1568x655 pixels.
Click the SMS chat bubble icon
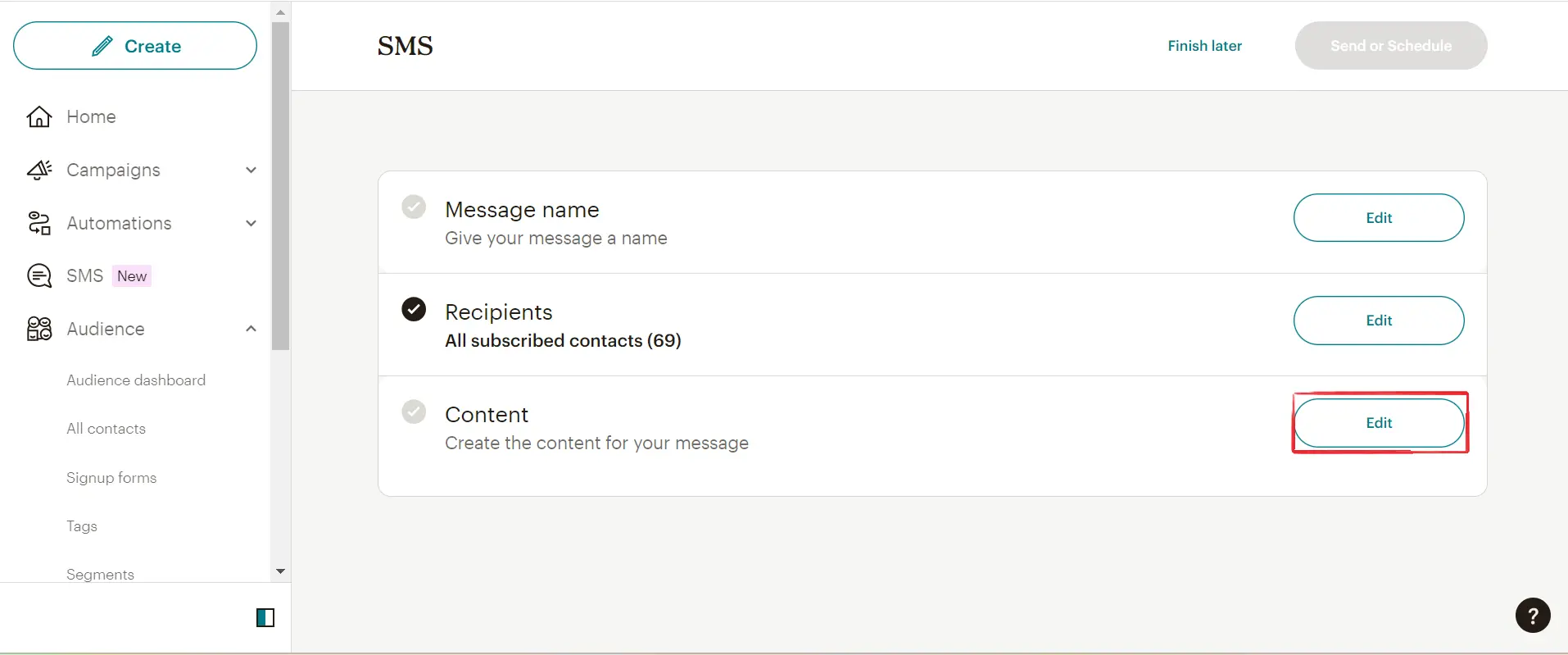click(39, 276)
